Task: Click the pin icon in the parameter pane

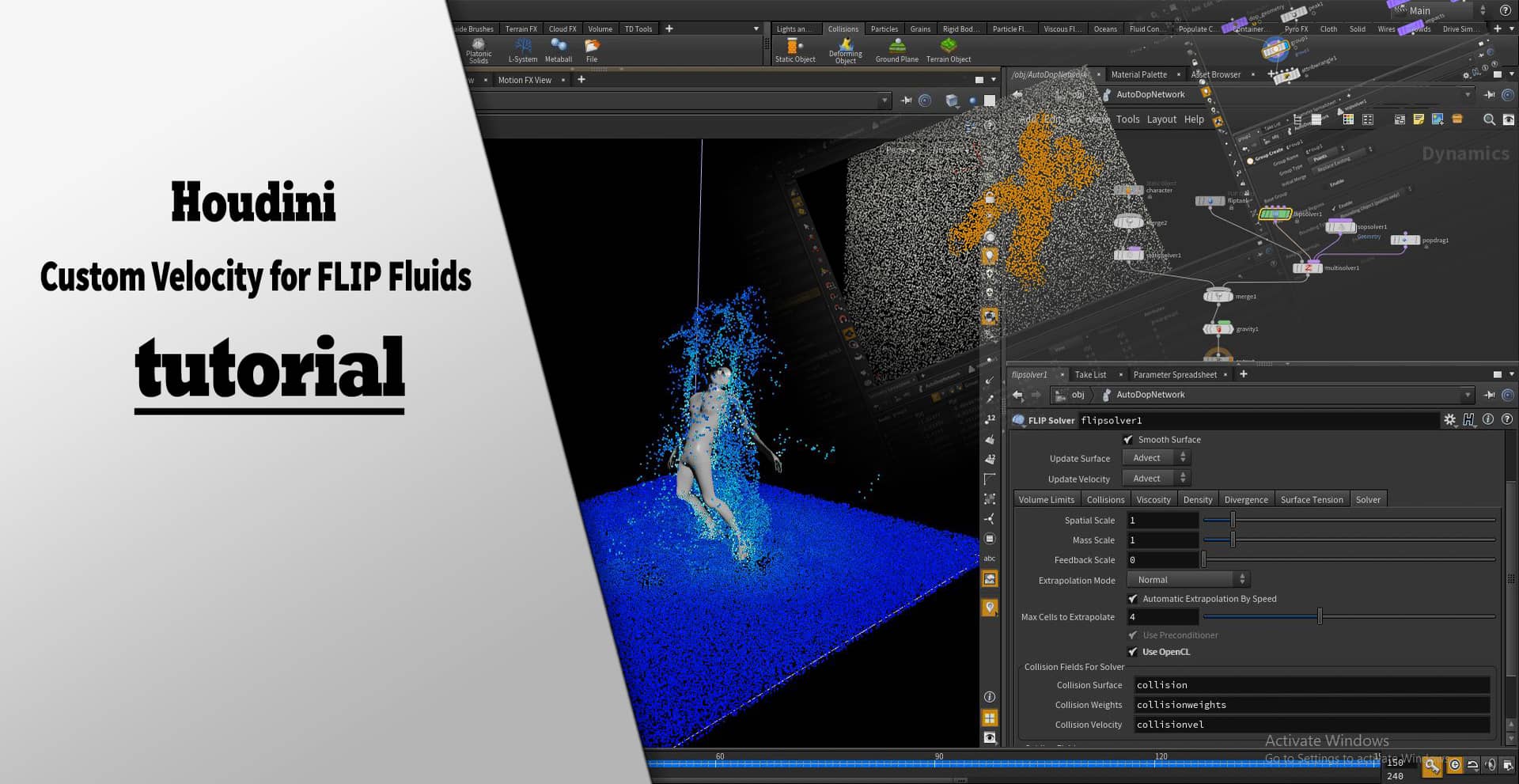Action: tap(1489, 395)
